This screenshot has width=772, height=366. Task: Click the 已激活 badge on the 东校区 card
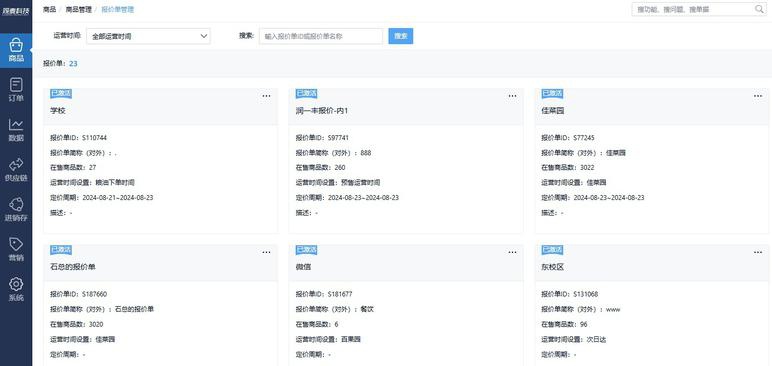click(552, 250)
